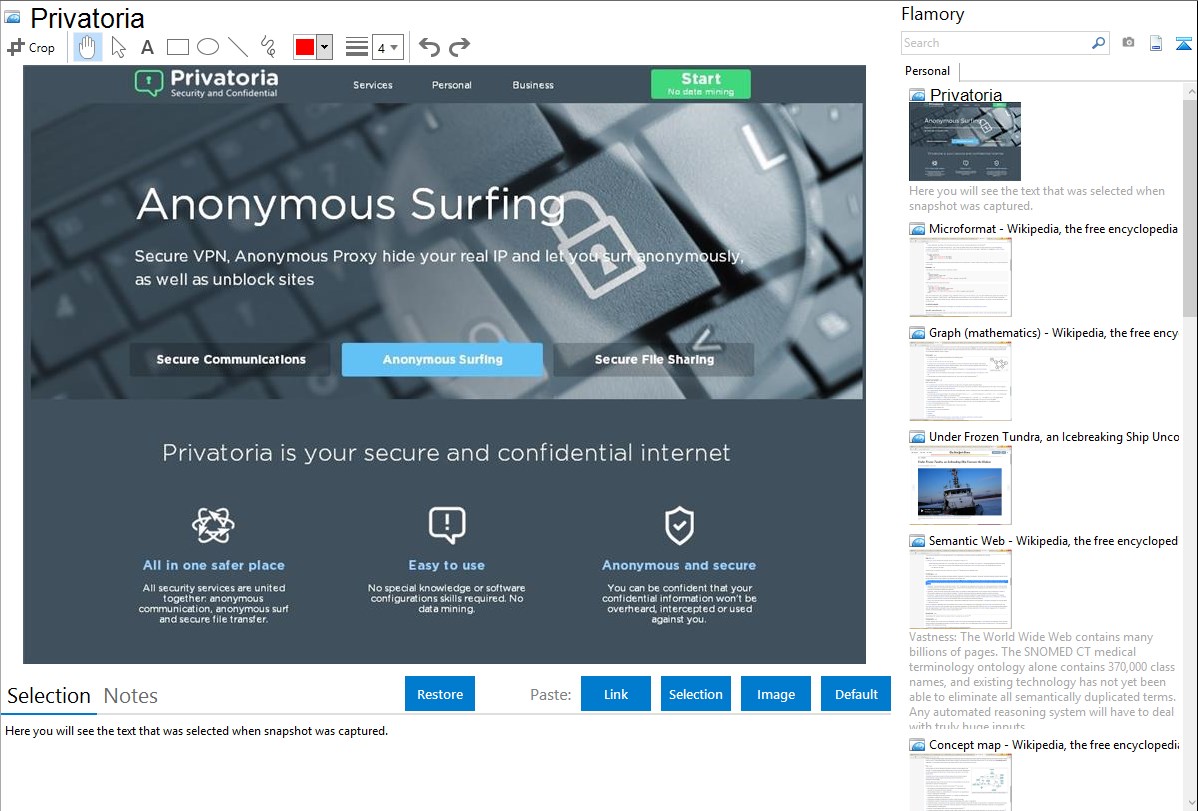Click the document page icon in Flamory
1198x811 pixels.
point(1156,43)
